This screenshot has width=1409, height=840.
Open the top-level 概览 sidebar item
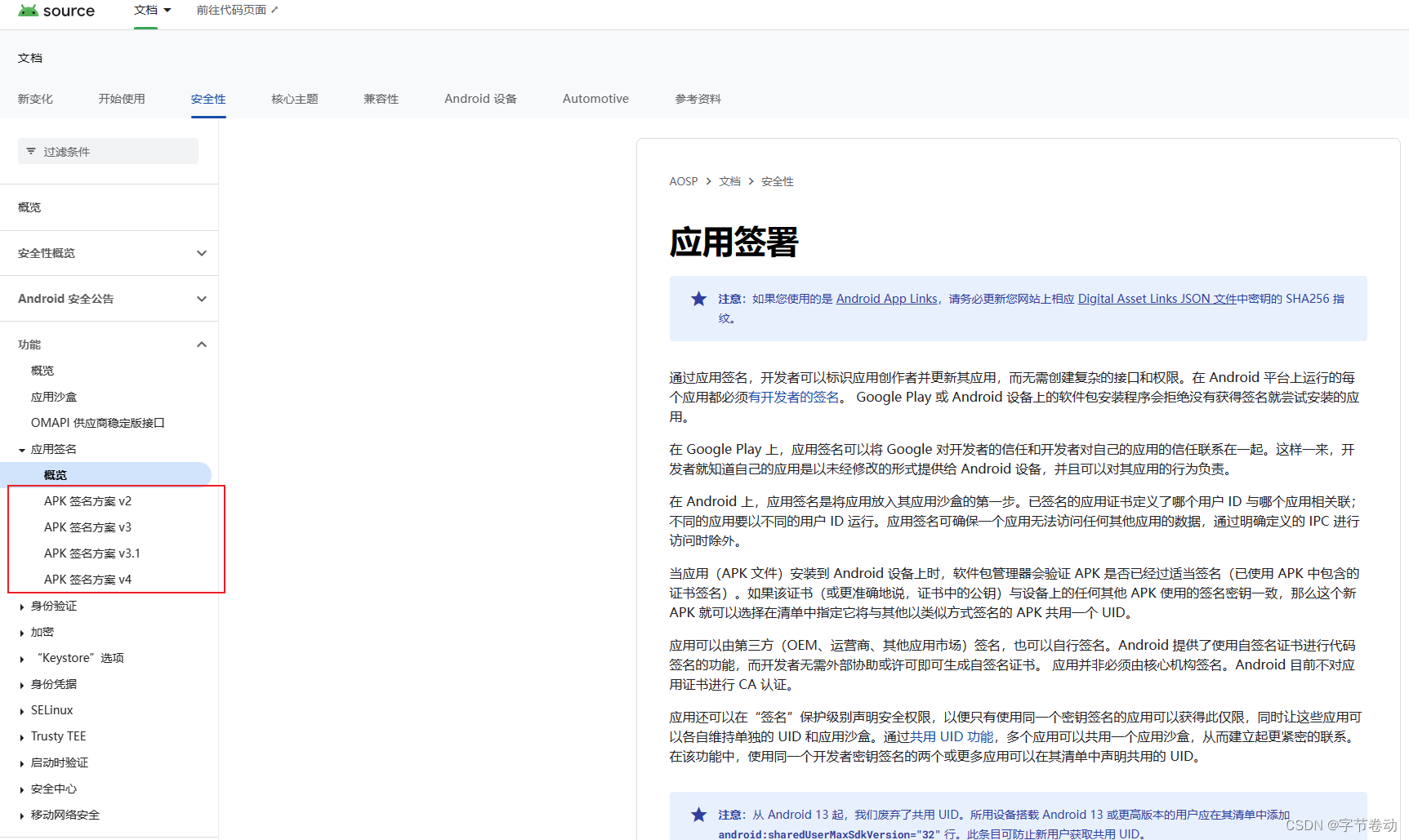click(29, 207)
